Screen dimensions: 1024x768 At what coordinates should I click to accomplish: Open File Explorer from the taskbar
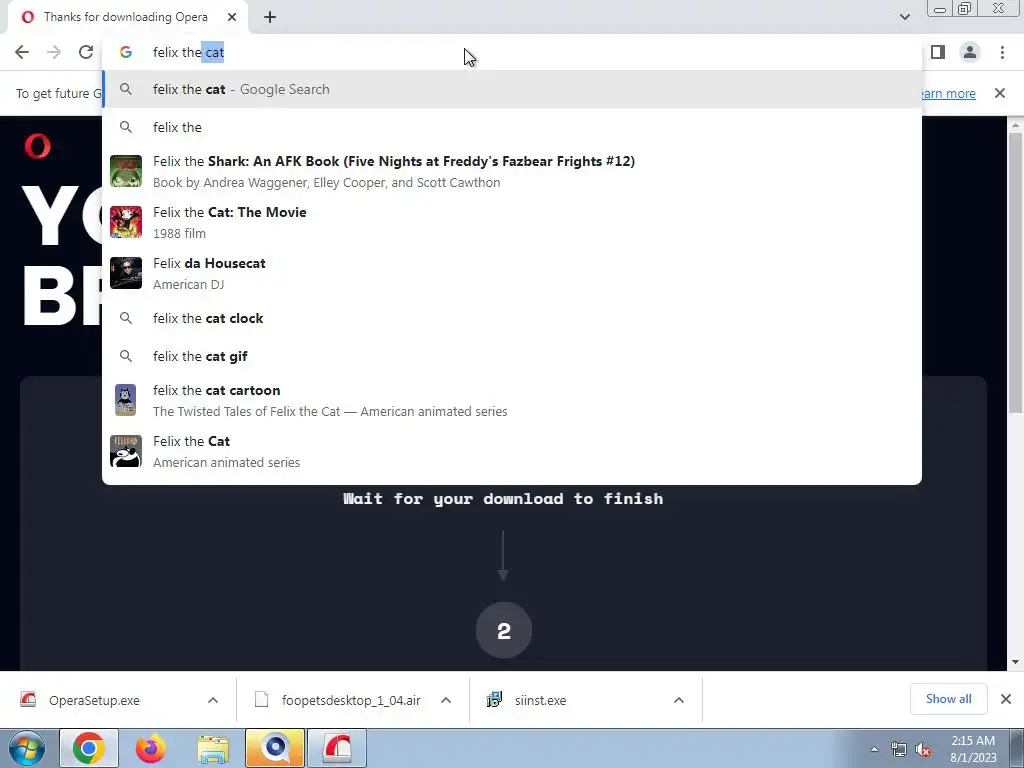pos(213,748)
